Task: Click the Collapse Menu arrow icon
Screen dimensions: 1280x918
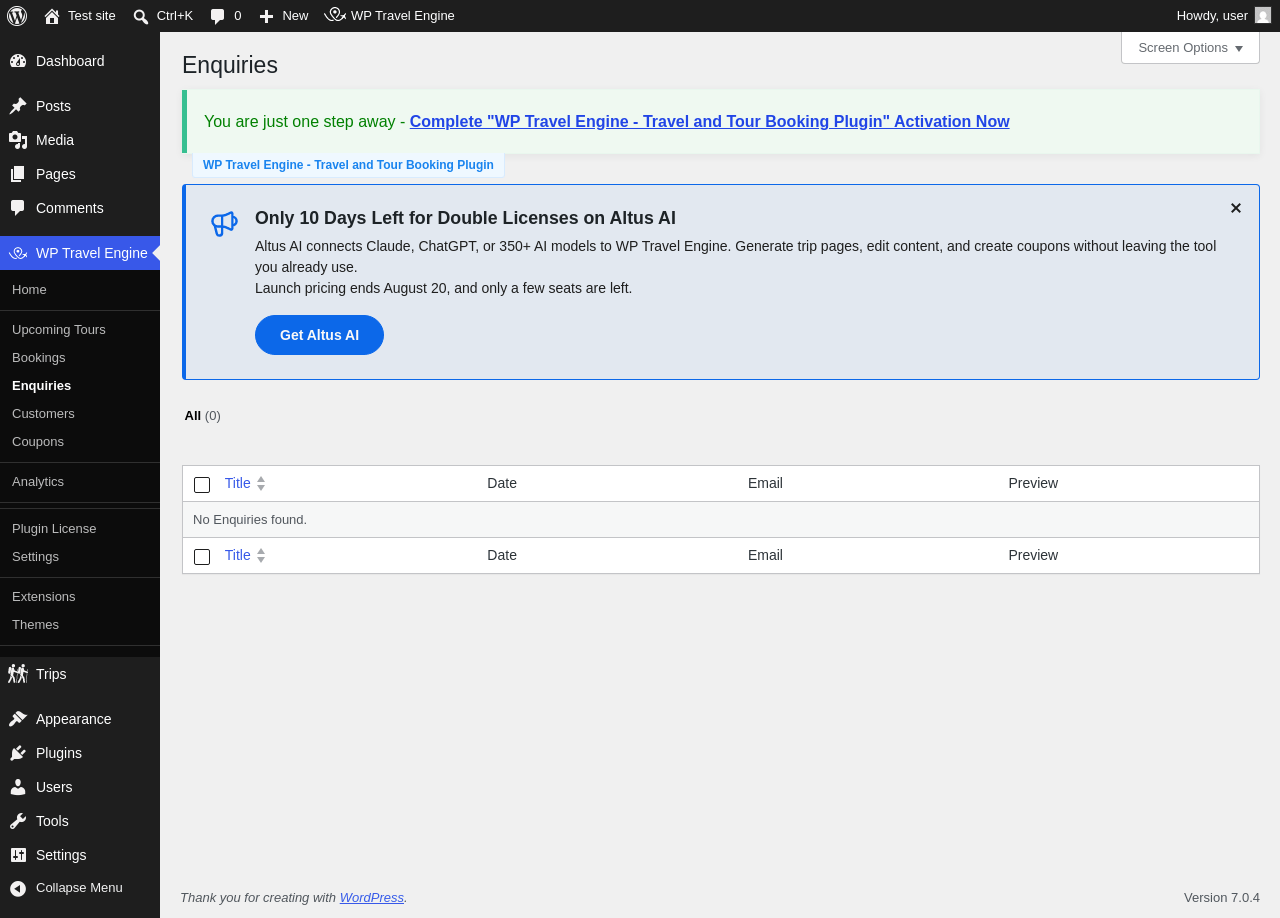Action: (18, 888)
